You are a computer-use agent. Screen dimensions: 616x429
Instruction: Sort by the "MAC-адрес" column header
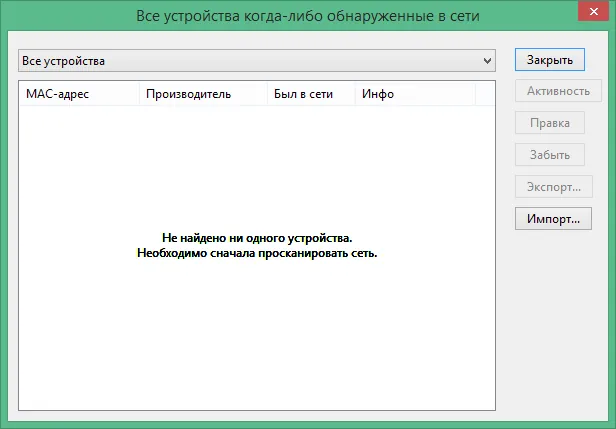click(x=79, y=94)
